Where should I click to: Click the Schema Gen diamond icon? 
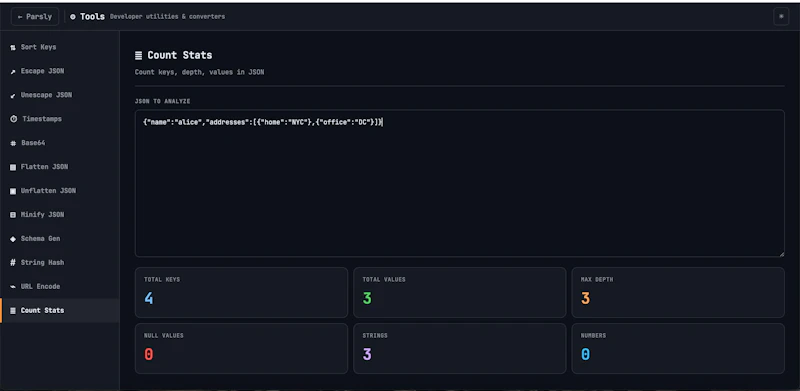tap(13, 239)
